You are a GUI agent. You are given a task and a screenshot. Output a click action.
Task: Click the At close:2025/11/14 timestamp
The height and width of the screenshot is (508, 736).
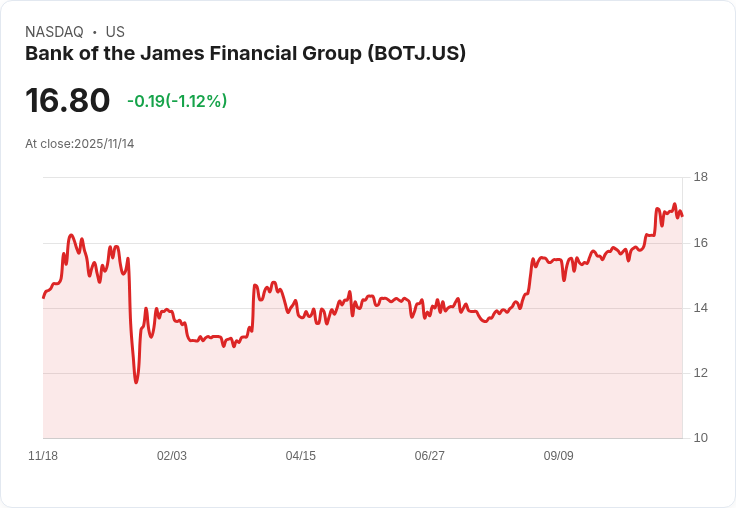coord(79,144)
